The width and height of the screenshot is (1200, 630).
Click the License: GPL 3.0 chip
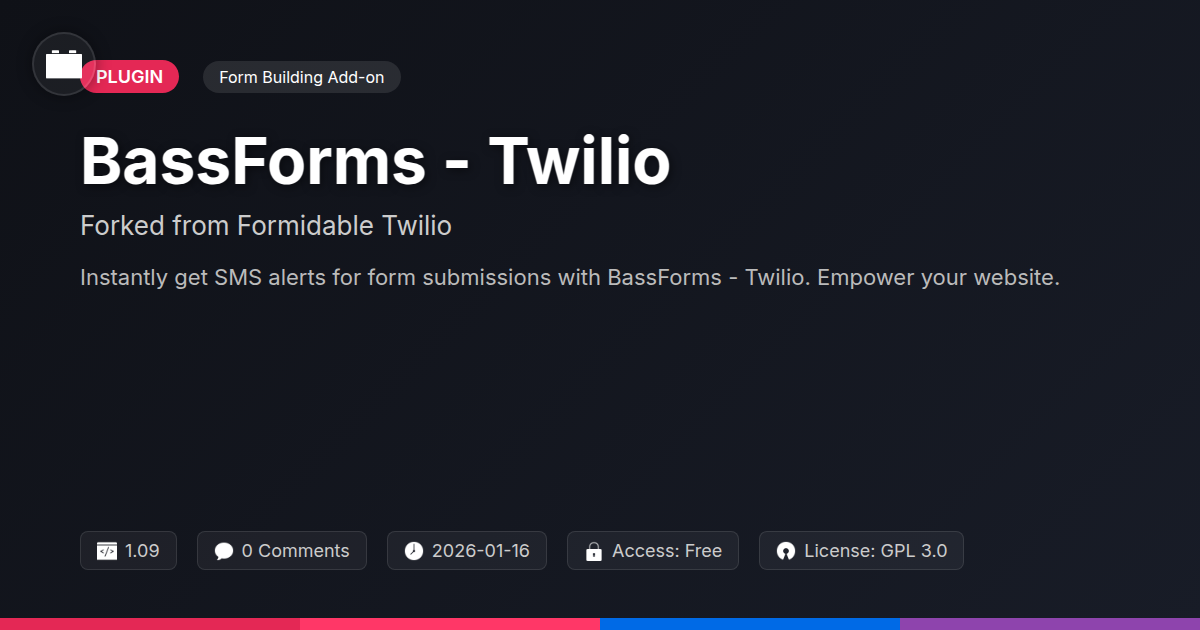861,551
